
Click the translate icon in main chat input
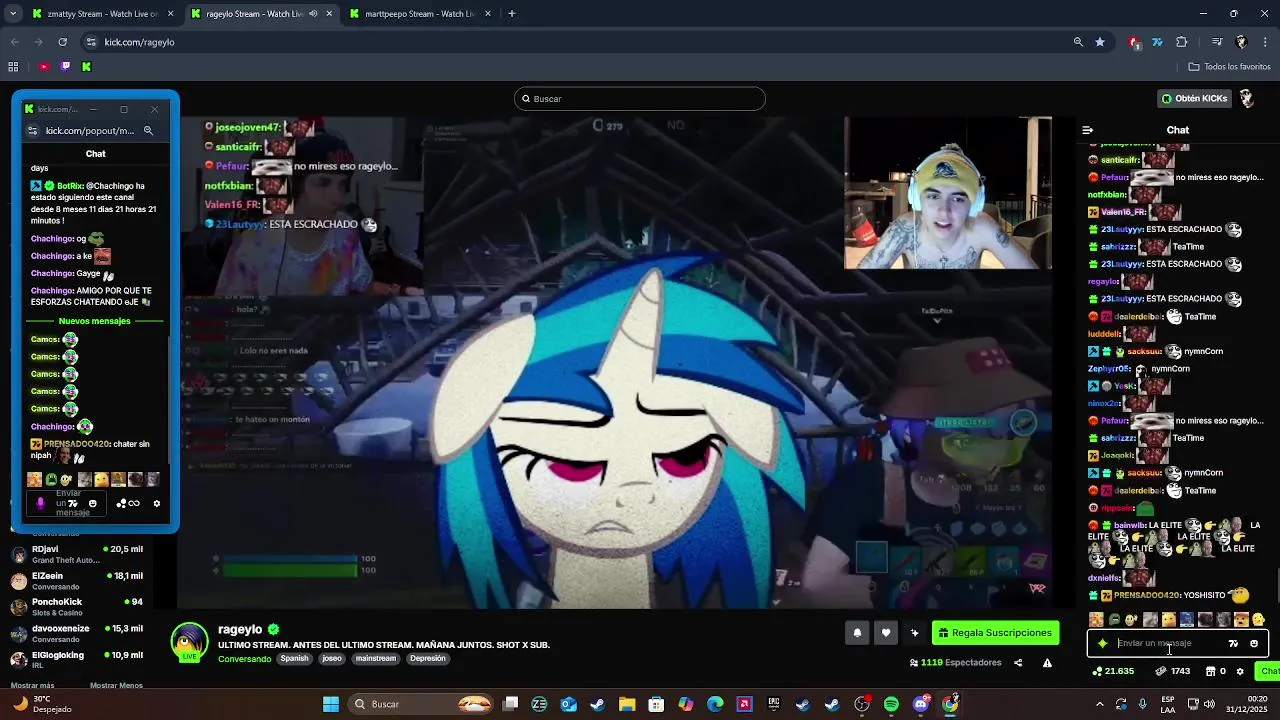pos(1233,644)
